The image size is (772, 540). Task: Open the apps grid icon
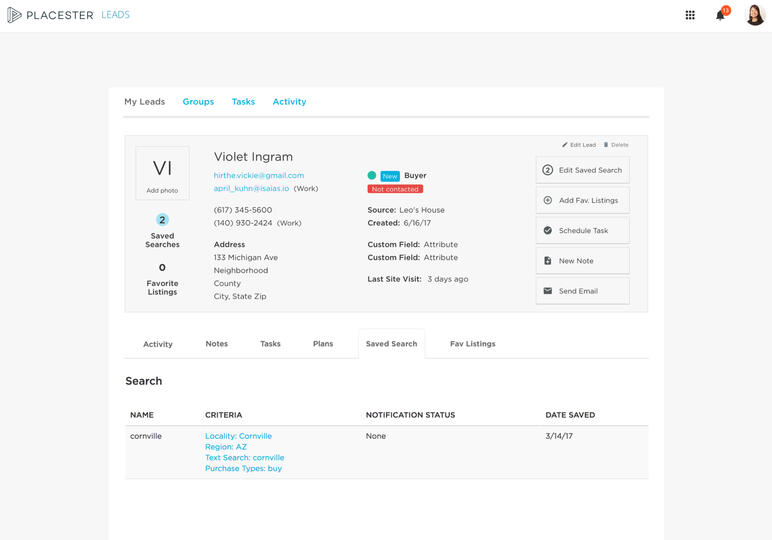coord(690,15)
